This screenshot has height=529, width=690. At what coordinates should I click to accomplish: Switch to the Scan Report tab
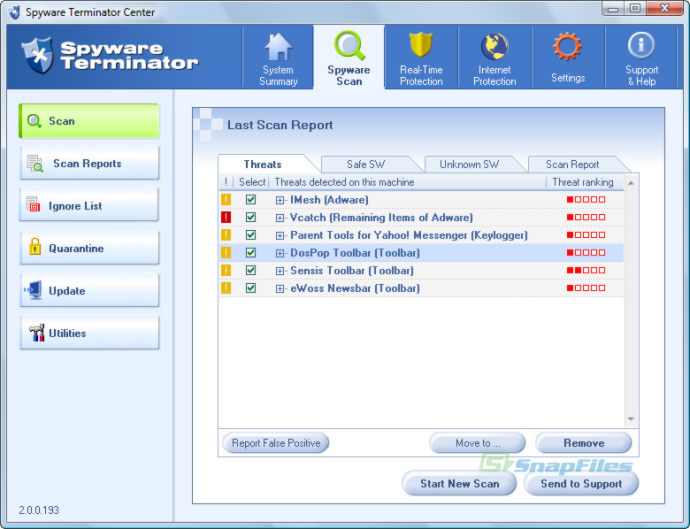572,164
